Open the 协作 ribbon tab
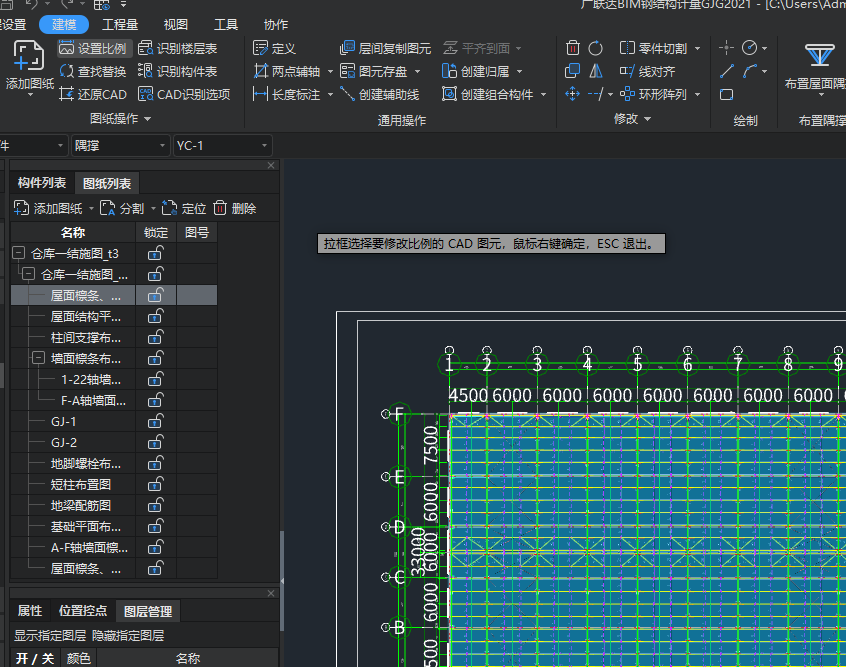 click(276, 24)
